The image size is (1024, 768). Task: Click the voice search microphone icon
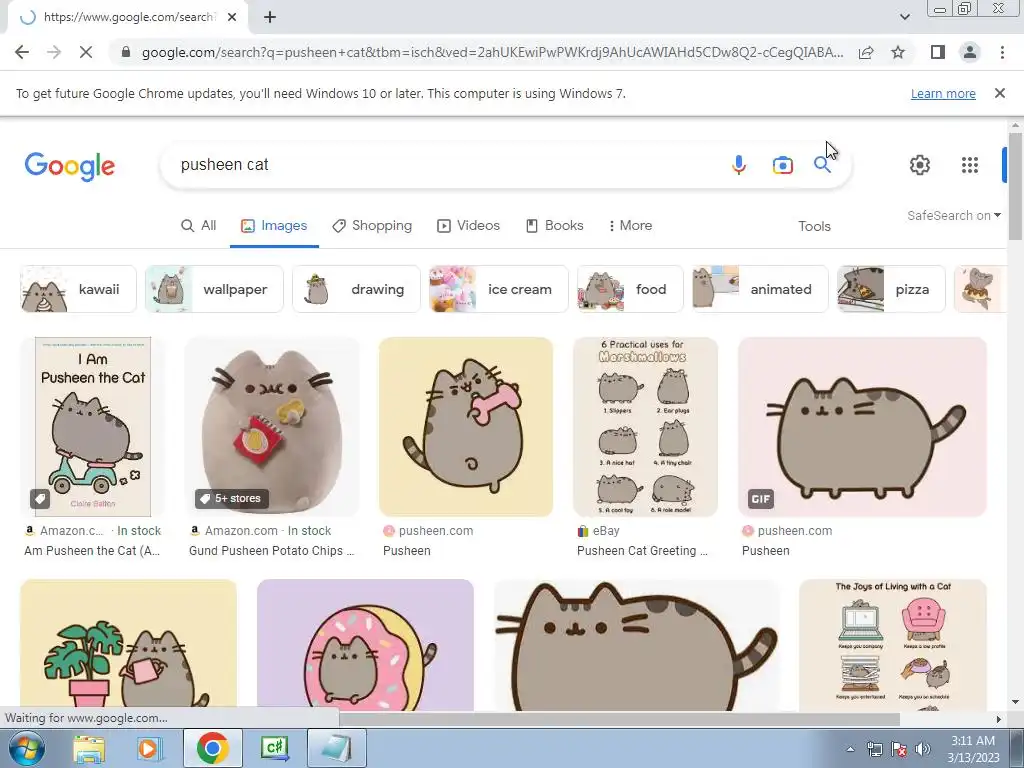click(739, 165)
